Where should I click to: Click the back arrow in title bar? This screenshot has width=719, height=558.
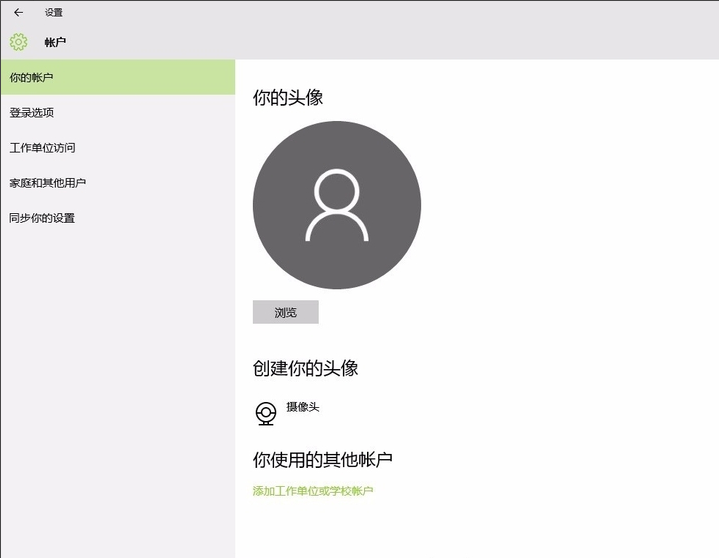(x=18, y=13)
